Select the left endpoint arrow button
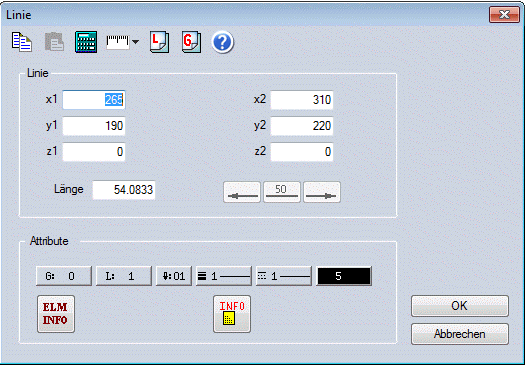The height and width of the screenshot is (365, 525). tap(242, 192)
